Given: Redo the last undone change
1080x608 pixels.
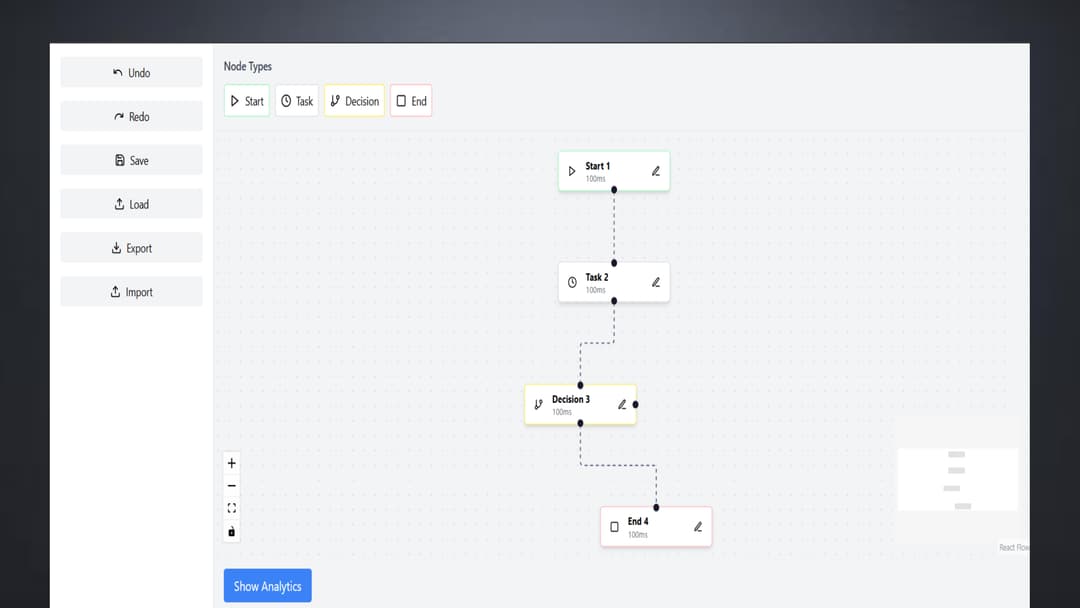Looking at the screenshot, I should click(x=131, y=115).
